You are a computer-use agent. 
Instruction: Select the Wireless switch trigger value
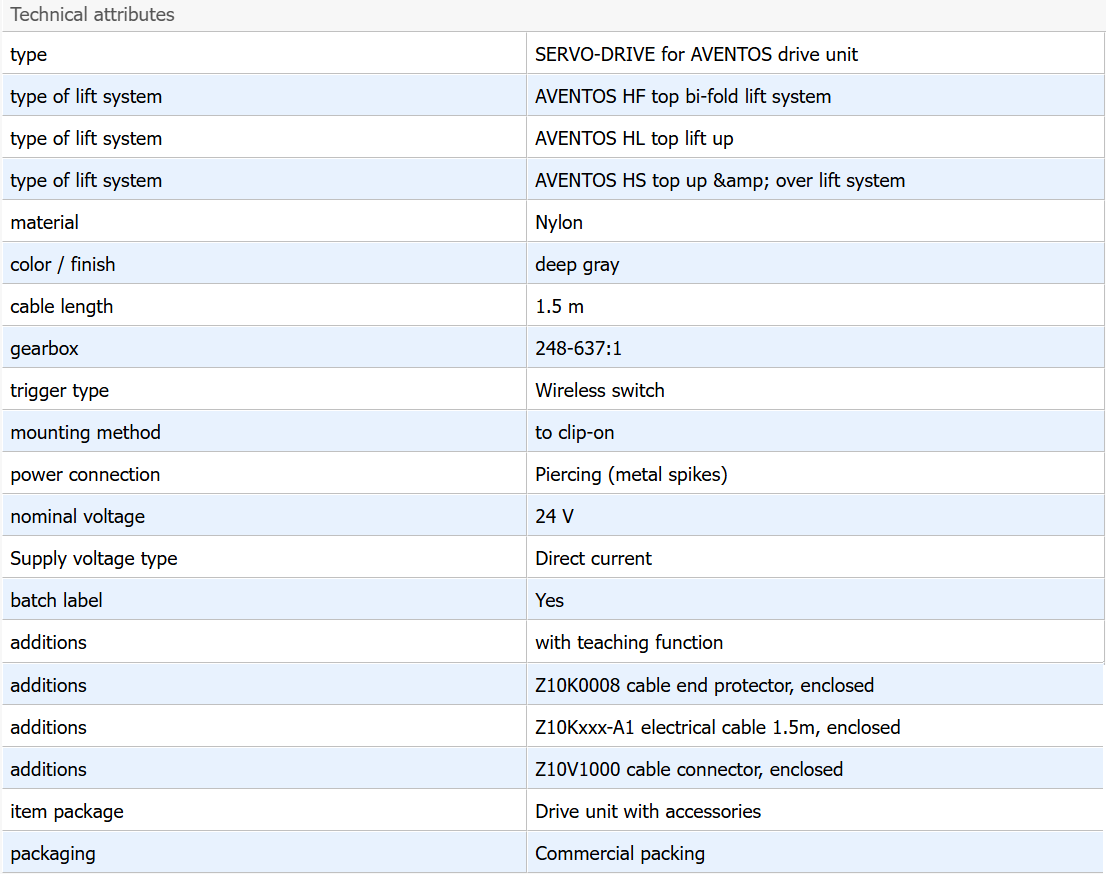[x=600, y=391]
